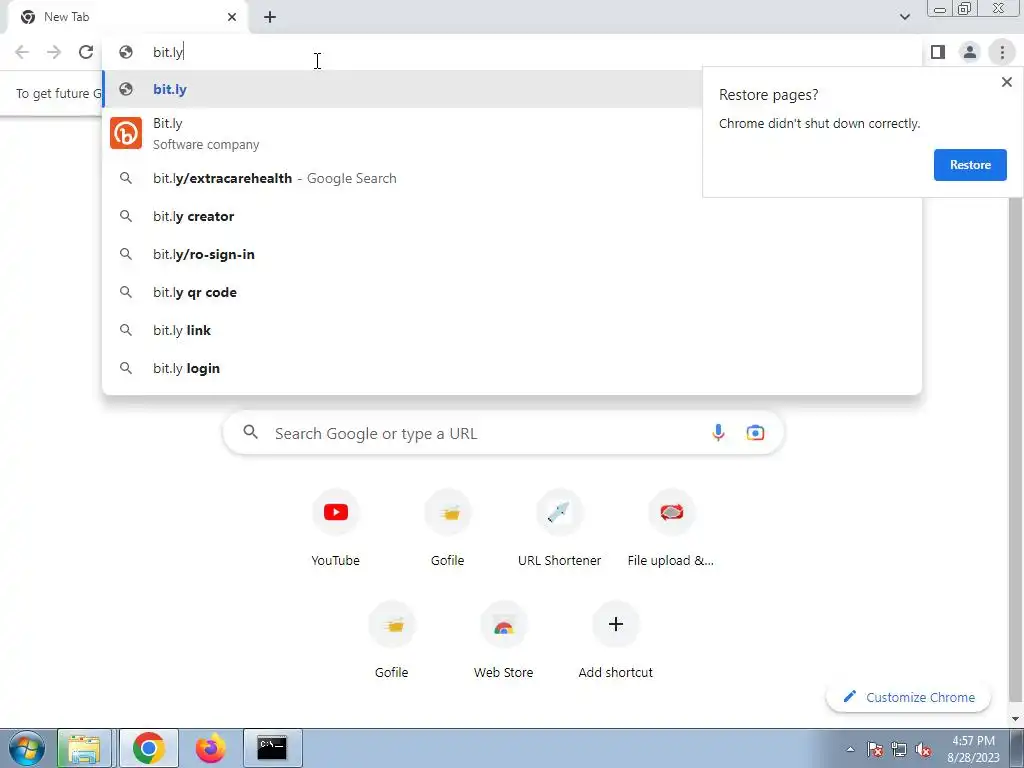1024x768 pixels.
Task: Open the side panel icon
Action: 938,52
